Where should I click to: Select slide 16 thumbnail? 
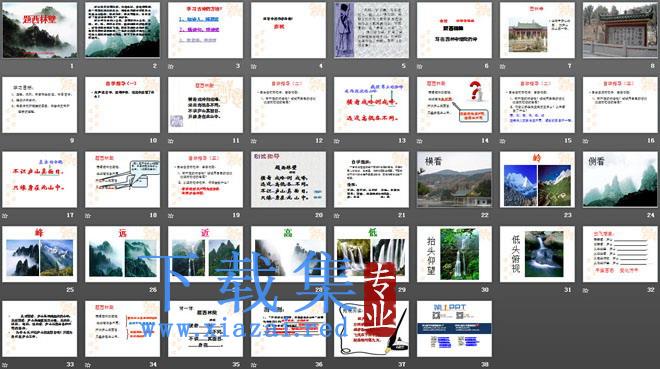point(620,105)
